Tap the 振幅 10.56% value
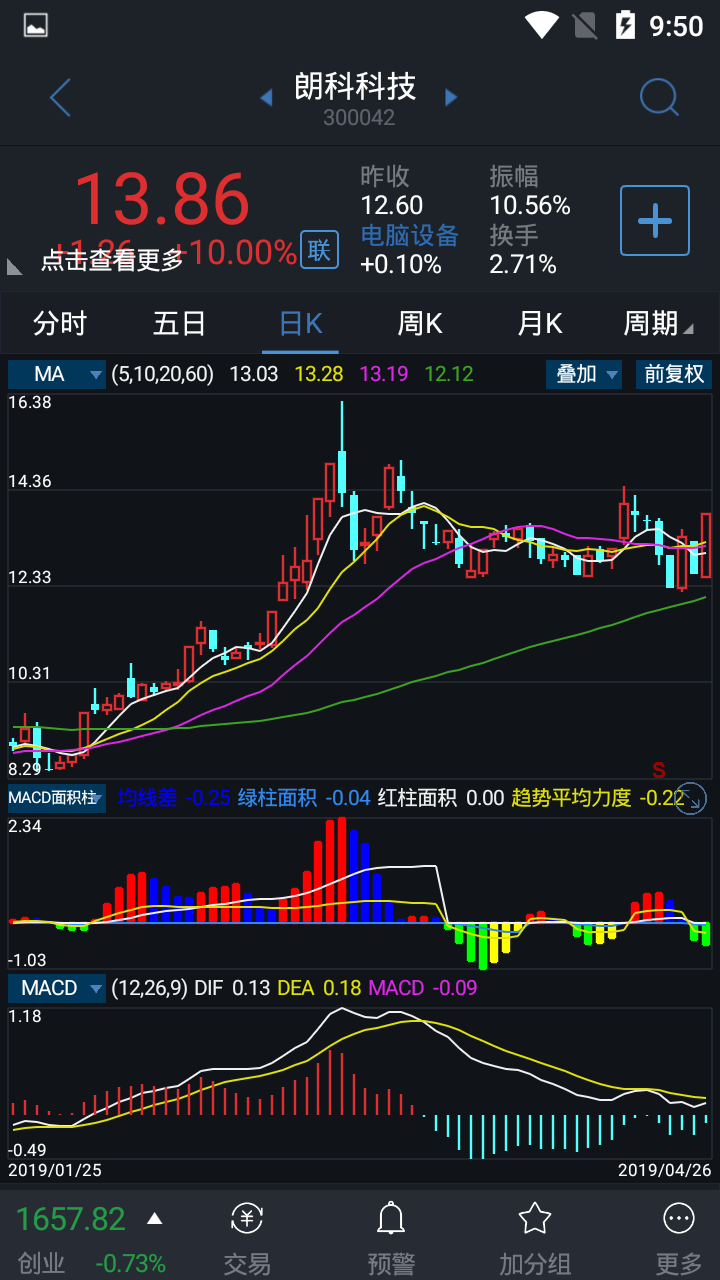Image resolution: width=720 pixels, height=1280 pixels. tap(530, 206)
